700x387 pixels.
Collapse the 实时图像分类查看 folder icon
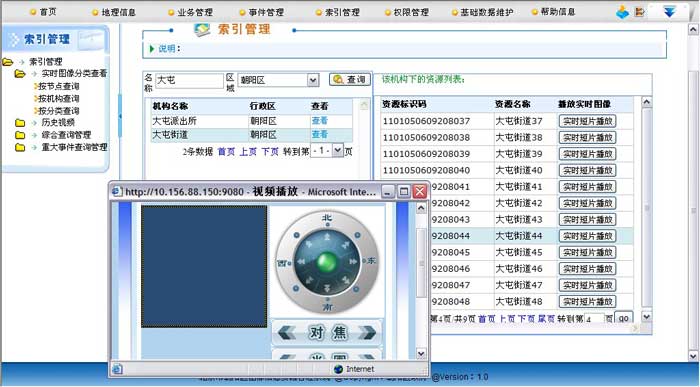[20, 74]
